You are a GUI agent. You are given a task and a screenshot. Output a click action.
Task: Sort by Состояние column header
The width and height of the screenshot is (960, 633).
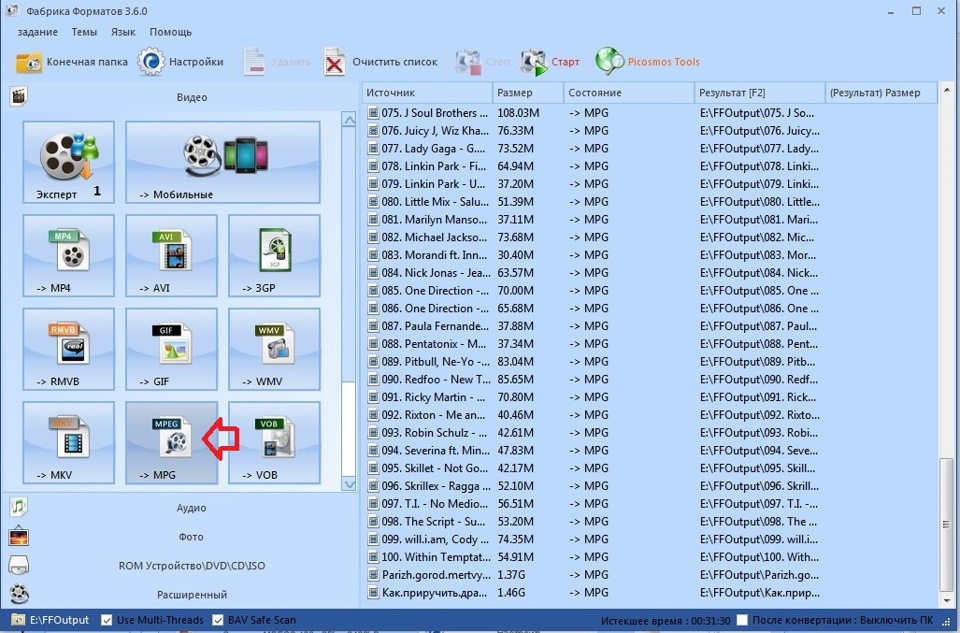point(629,92)
